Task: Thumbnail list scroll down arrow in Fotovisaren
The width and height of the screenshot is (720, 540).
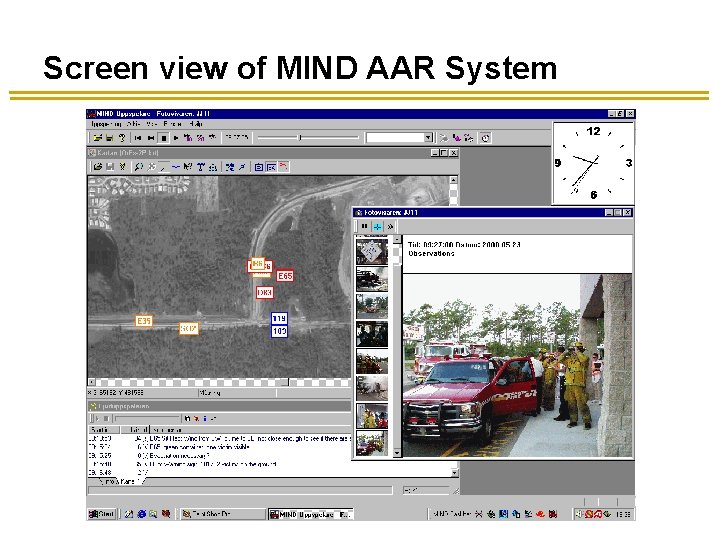Action: pos(397,453)
